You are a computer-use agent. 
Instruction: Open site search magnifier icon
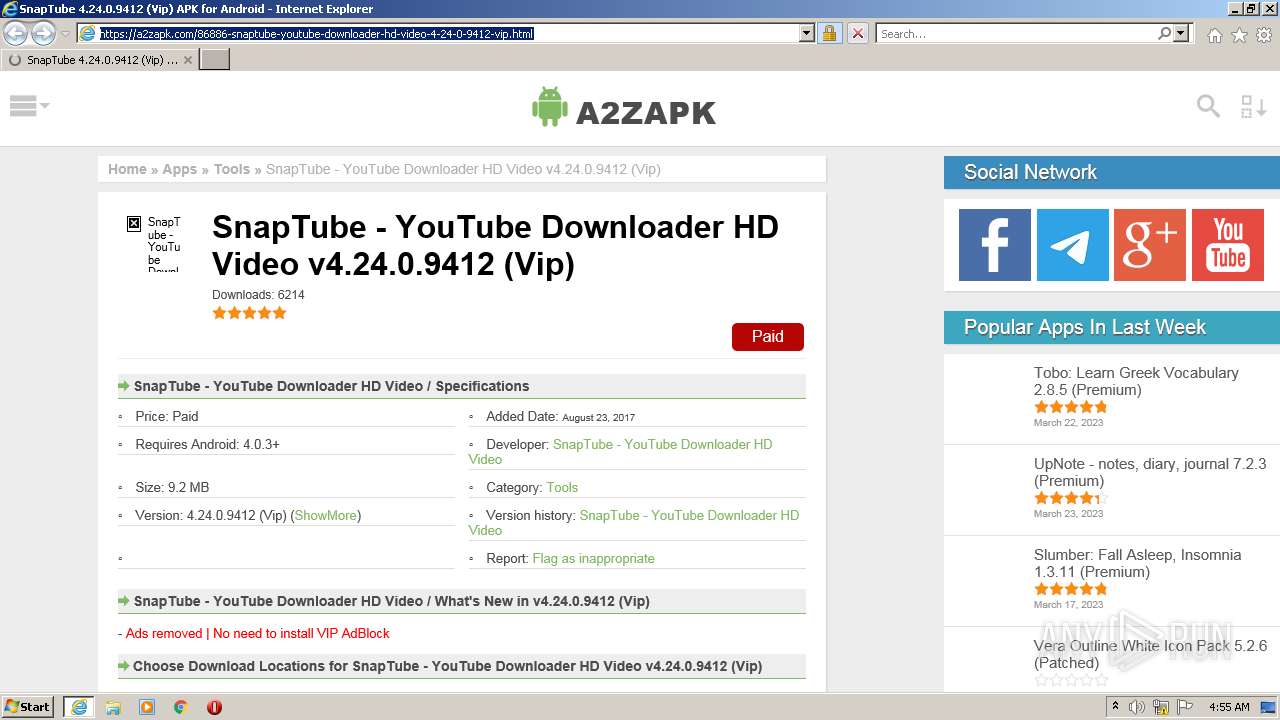1208,106
